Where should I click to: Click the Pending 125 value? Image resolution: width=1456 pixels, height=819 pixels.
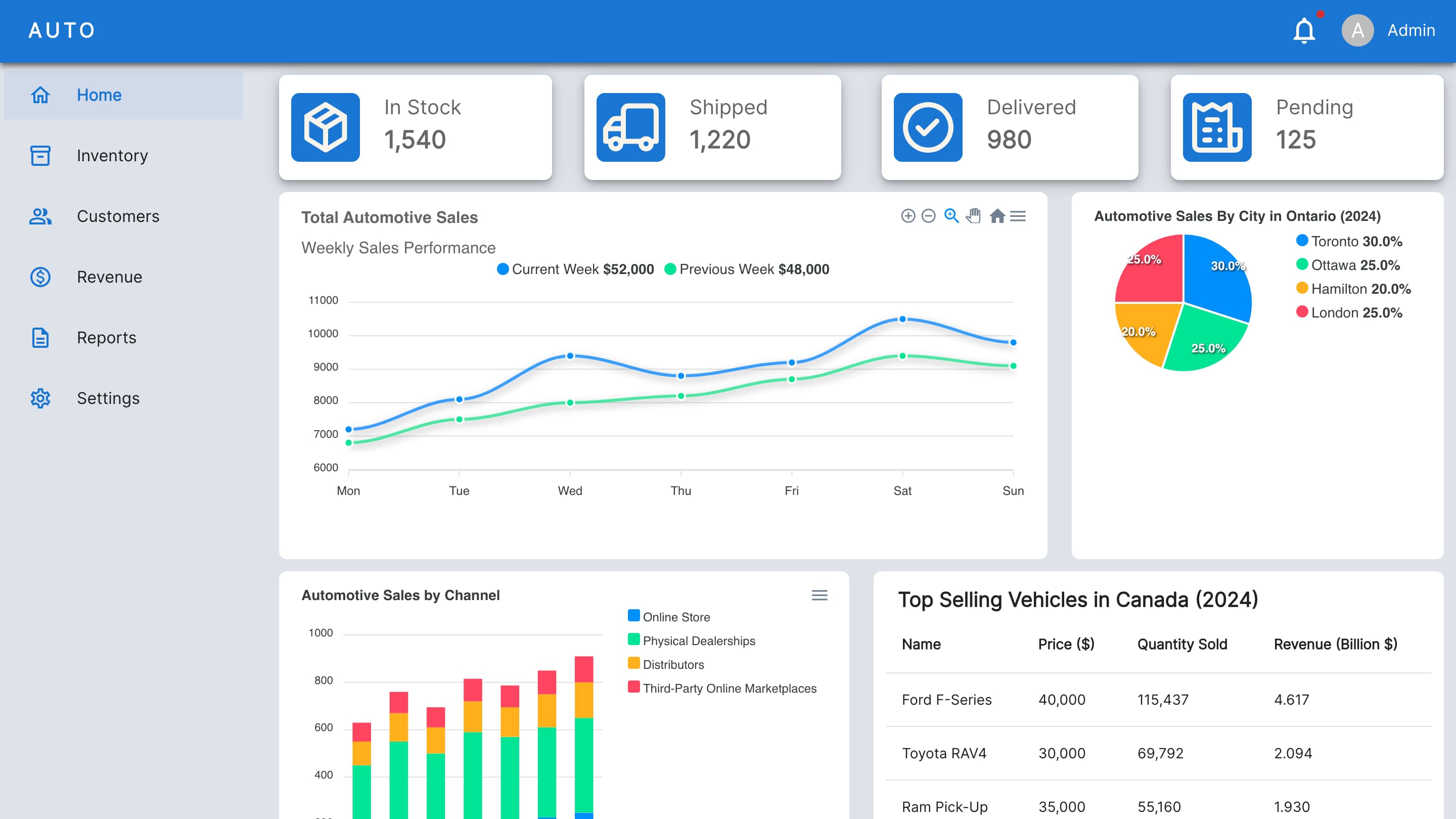click(x=1296, y=140)
